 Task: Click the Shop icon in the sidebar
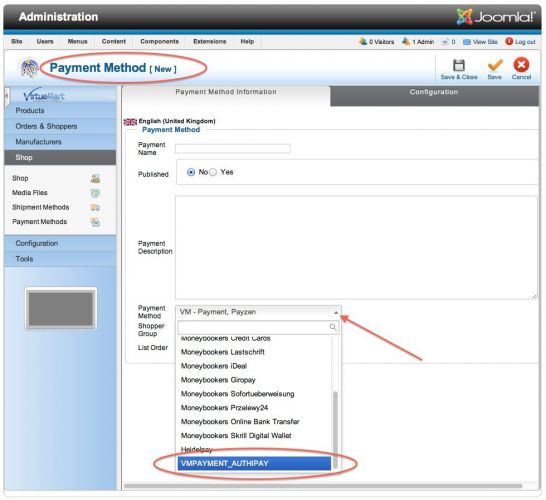(x=95, y=178)
